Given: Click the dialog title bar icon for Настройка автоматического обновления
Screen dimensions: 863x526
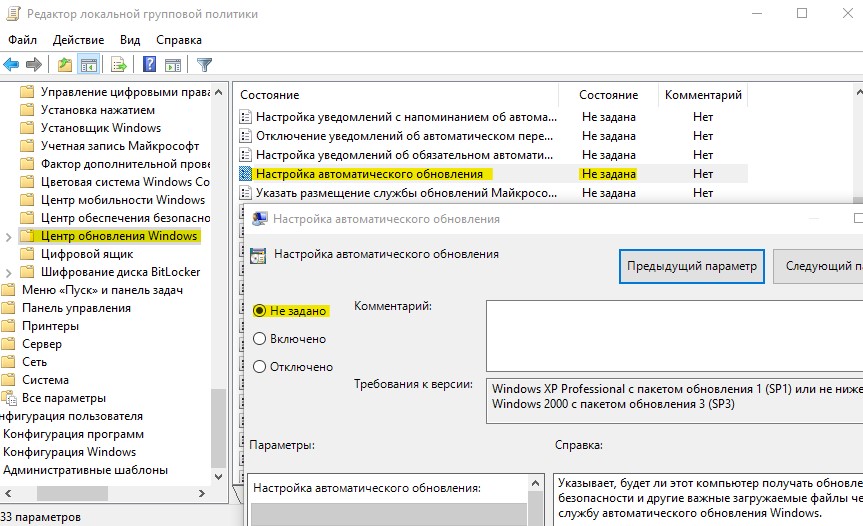Looking at the screenshot, I should click(x=259, y=219).
